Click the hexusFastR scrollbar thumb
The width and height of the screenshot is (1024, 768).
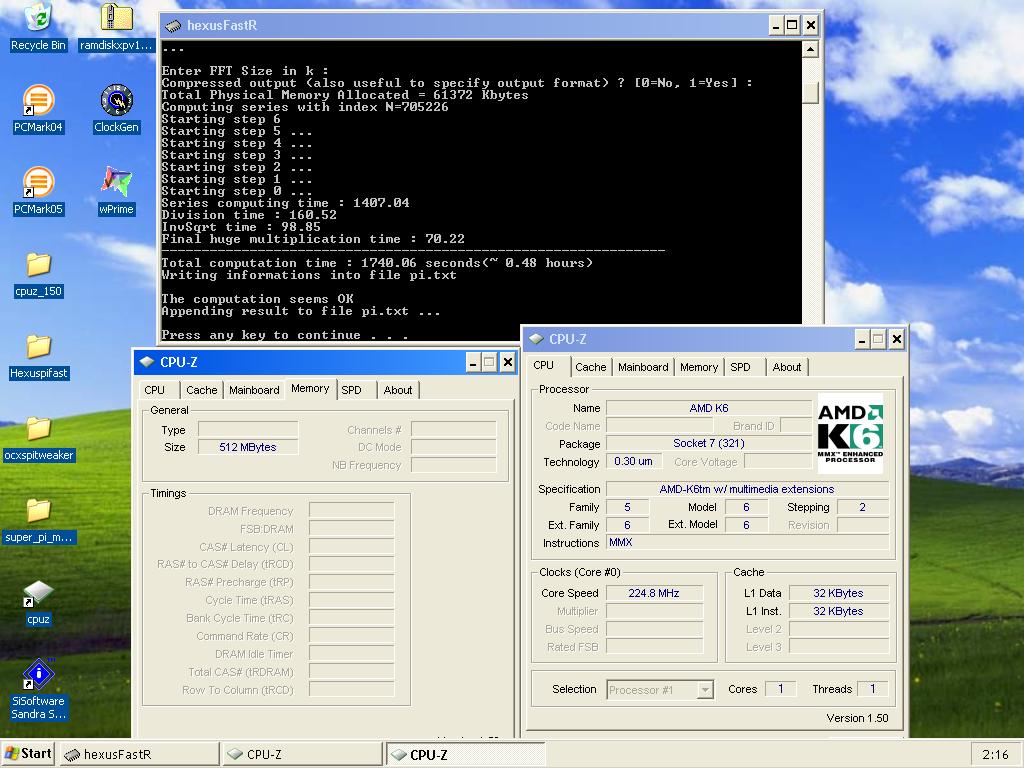(810, 92)
